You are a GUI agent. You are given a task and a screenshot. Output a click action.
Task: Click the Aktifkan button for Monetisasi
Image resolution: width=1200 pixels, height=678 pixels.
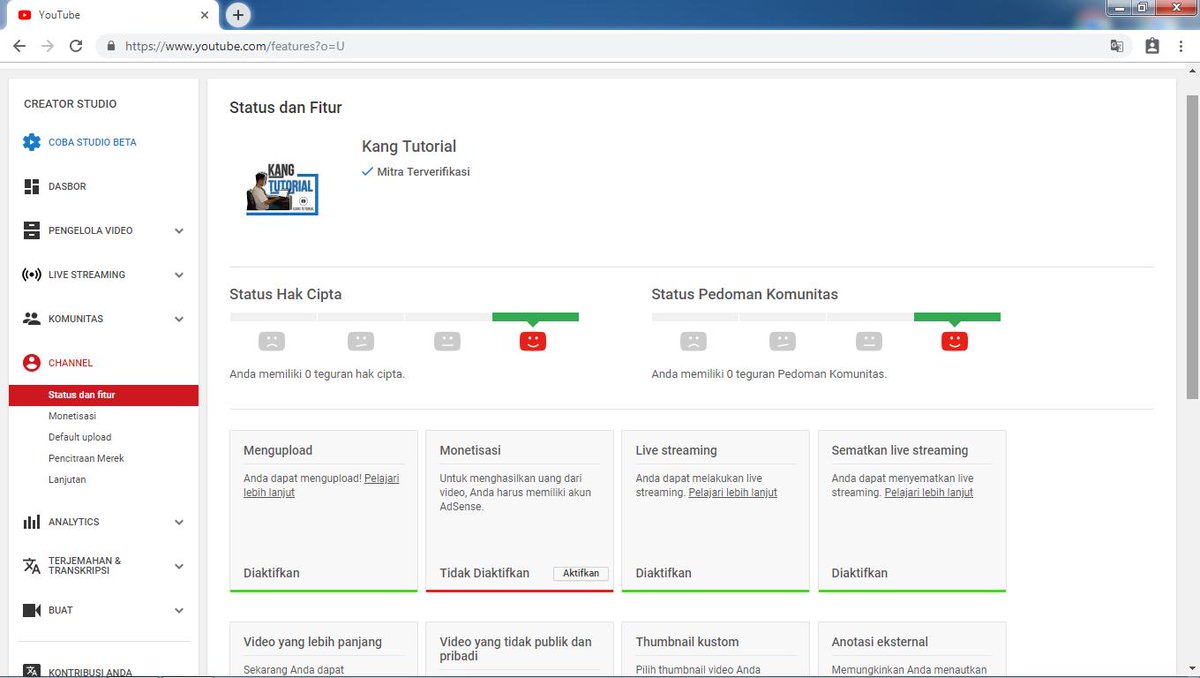coord(581,573)
